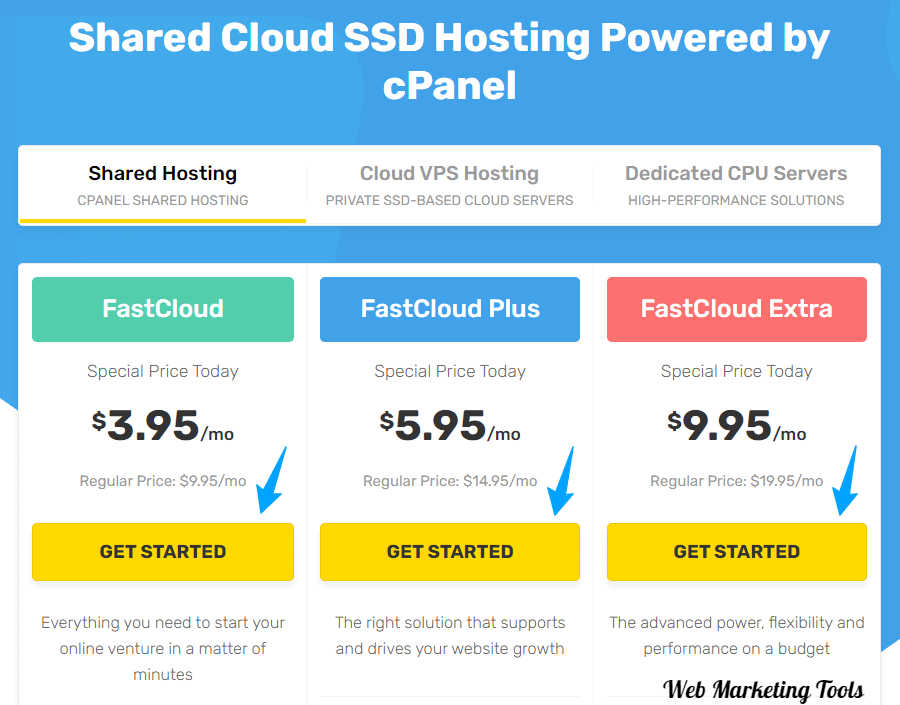This screenshot has width=900, height=705.
Task: Click 'Special Price Today' above the $3.95 price
Action: pos(163,371)
